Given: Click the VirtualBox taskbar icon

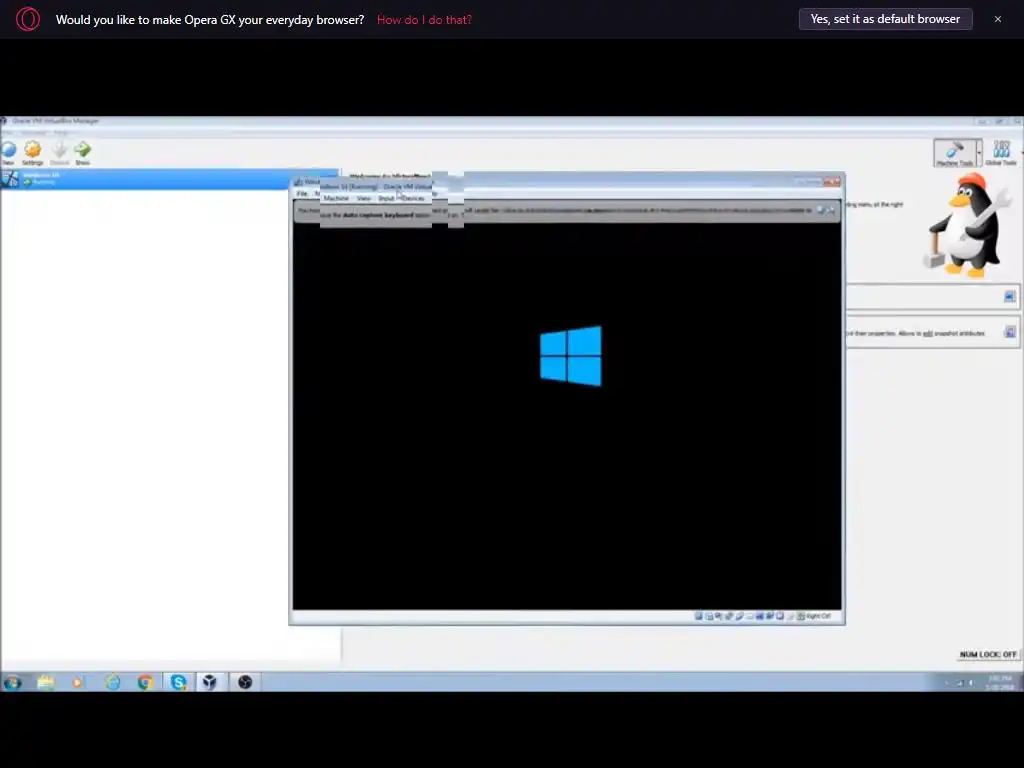Looking at the screenshot, I should coord(210,682).
